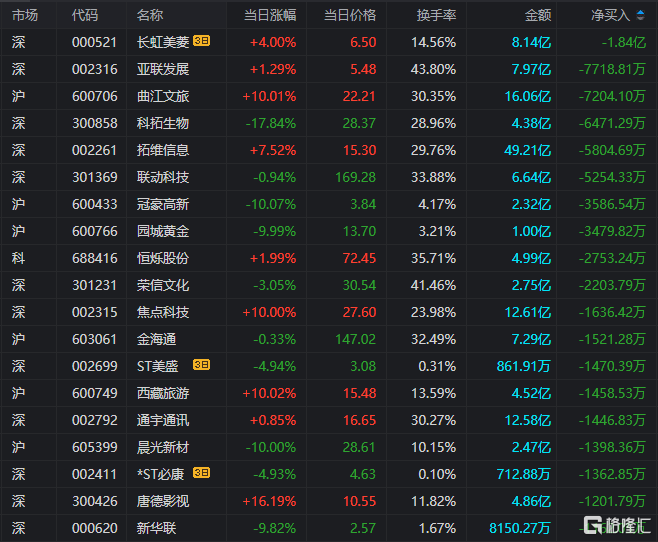Click the -17.84% change for 科拓生物
658x542 pixels.
[x=271, y=123]
